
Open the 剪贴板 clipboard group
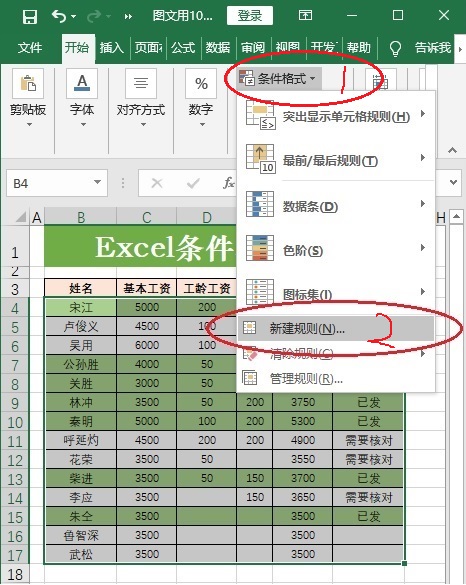point(28,98)
